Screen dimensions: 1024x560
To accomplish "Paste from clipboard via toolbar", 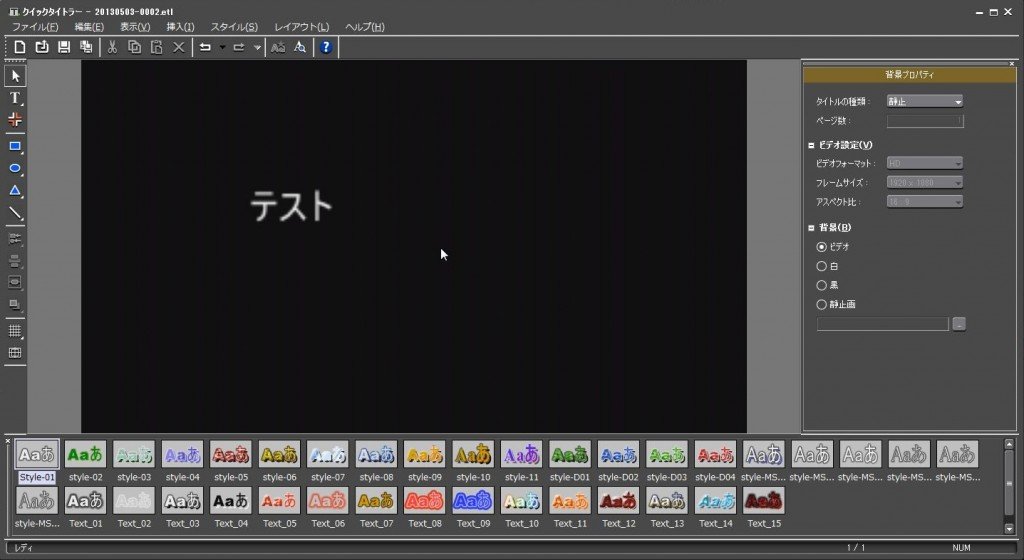I will point(157,47).
